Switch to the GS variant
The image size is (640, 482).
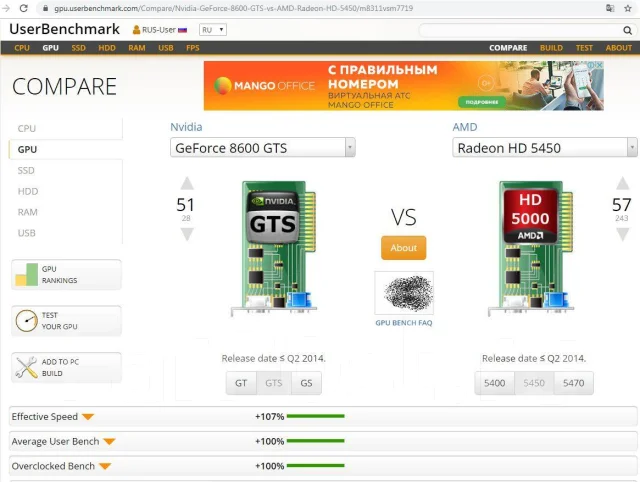click(307, 383)
